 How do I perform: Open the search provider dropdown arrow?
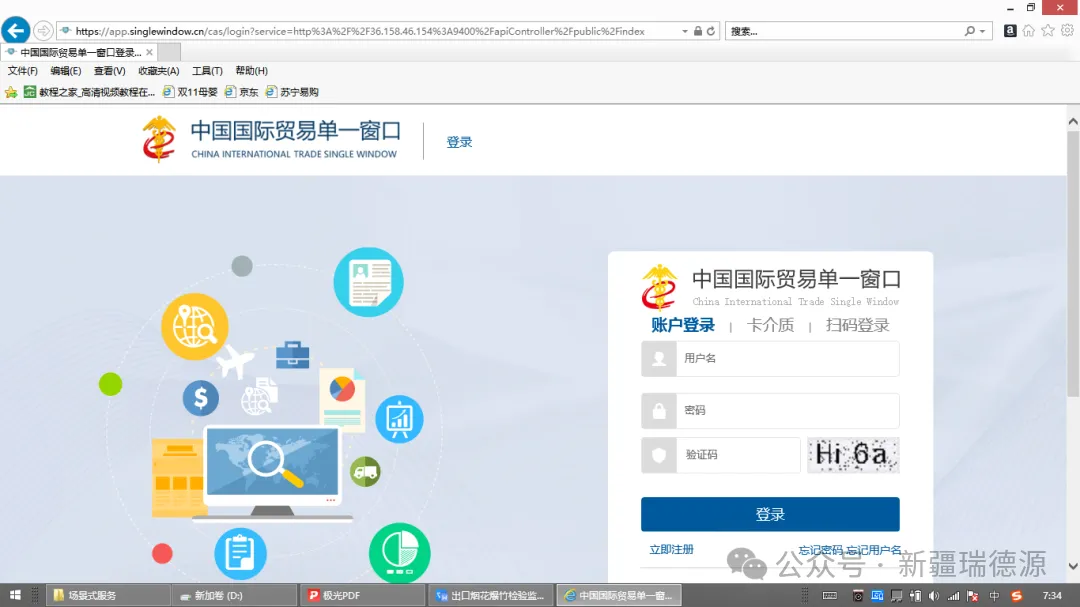click(982, 31)
